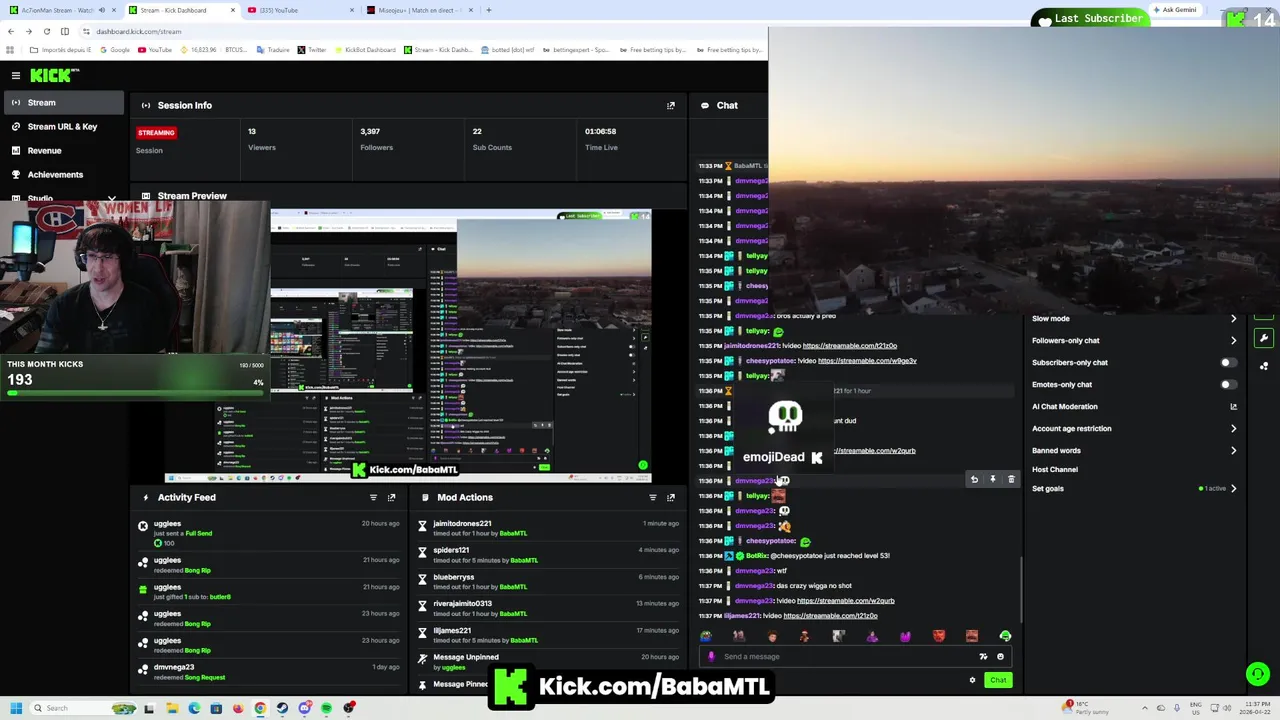The height and width of the screenshot is (720, 1280).
Task: Click the chat panel scrollbar
Action: [1020, 588]
